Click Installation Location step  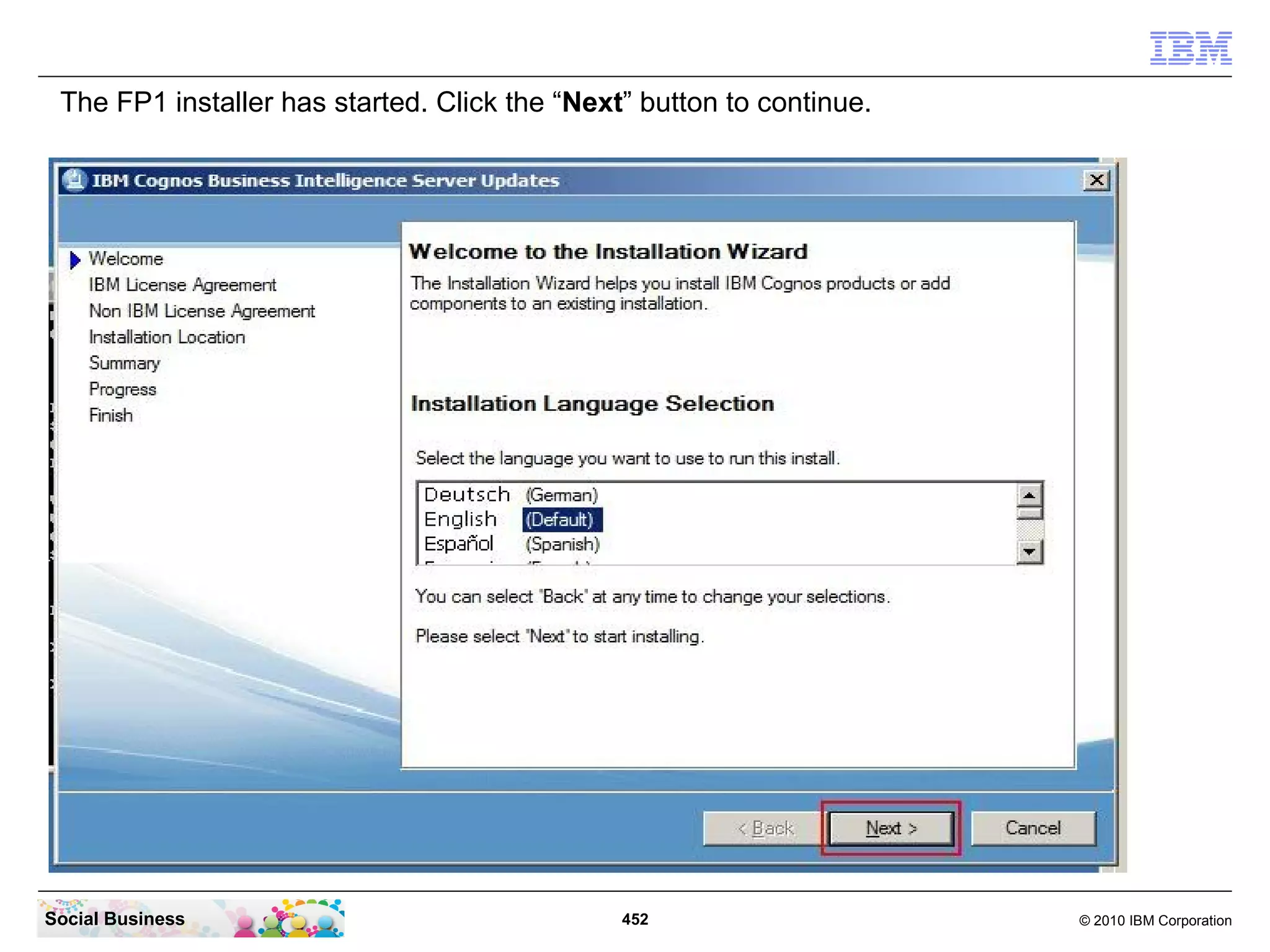click(167, 337)
